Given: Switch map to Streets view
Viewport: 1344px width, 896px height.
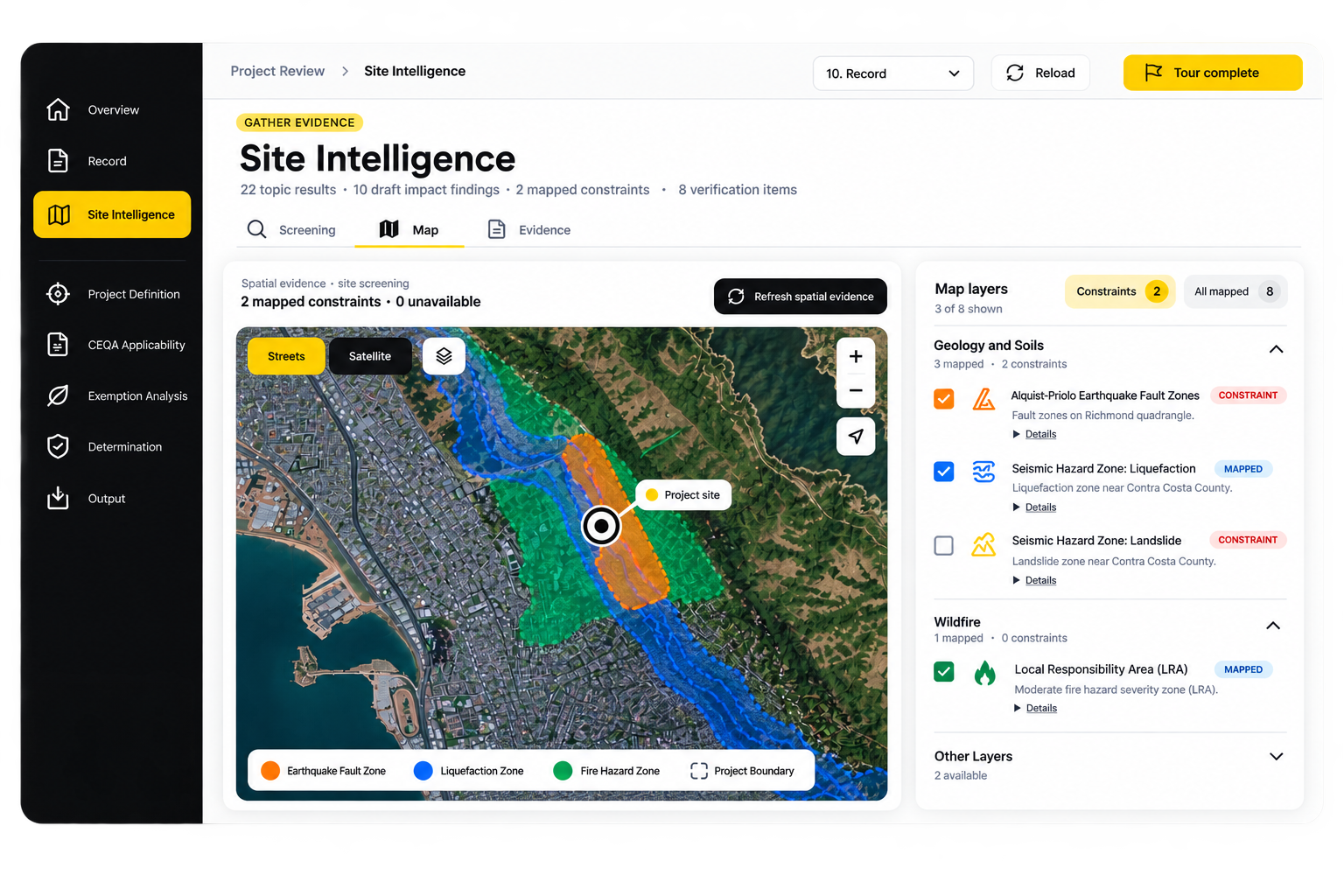Looking at the screenshot, I should click(x=286, y=356).
